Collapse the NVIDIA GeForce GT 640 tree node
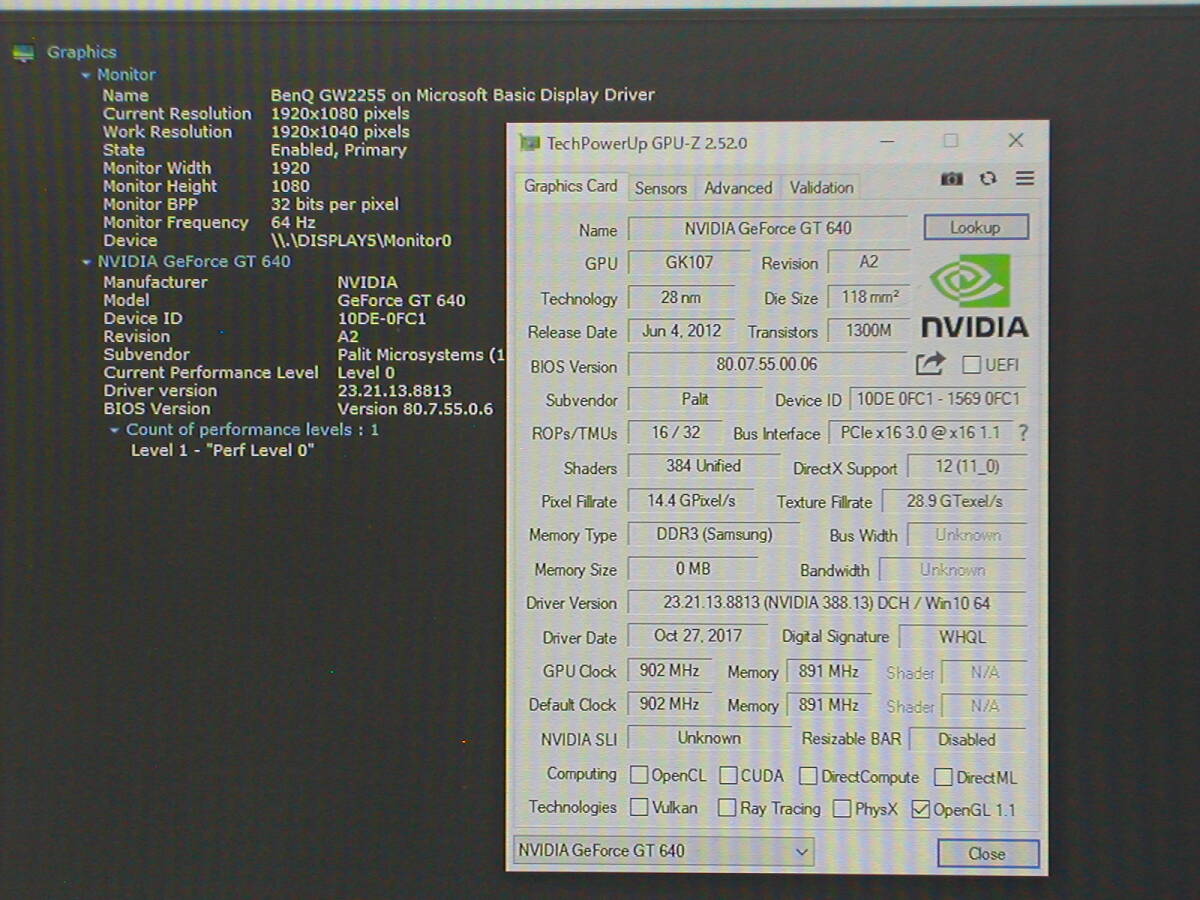 pyautogui.click(x=86, y=262)
